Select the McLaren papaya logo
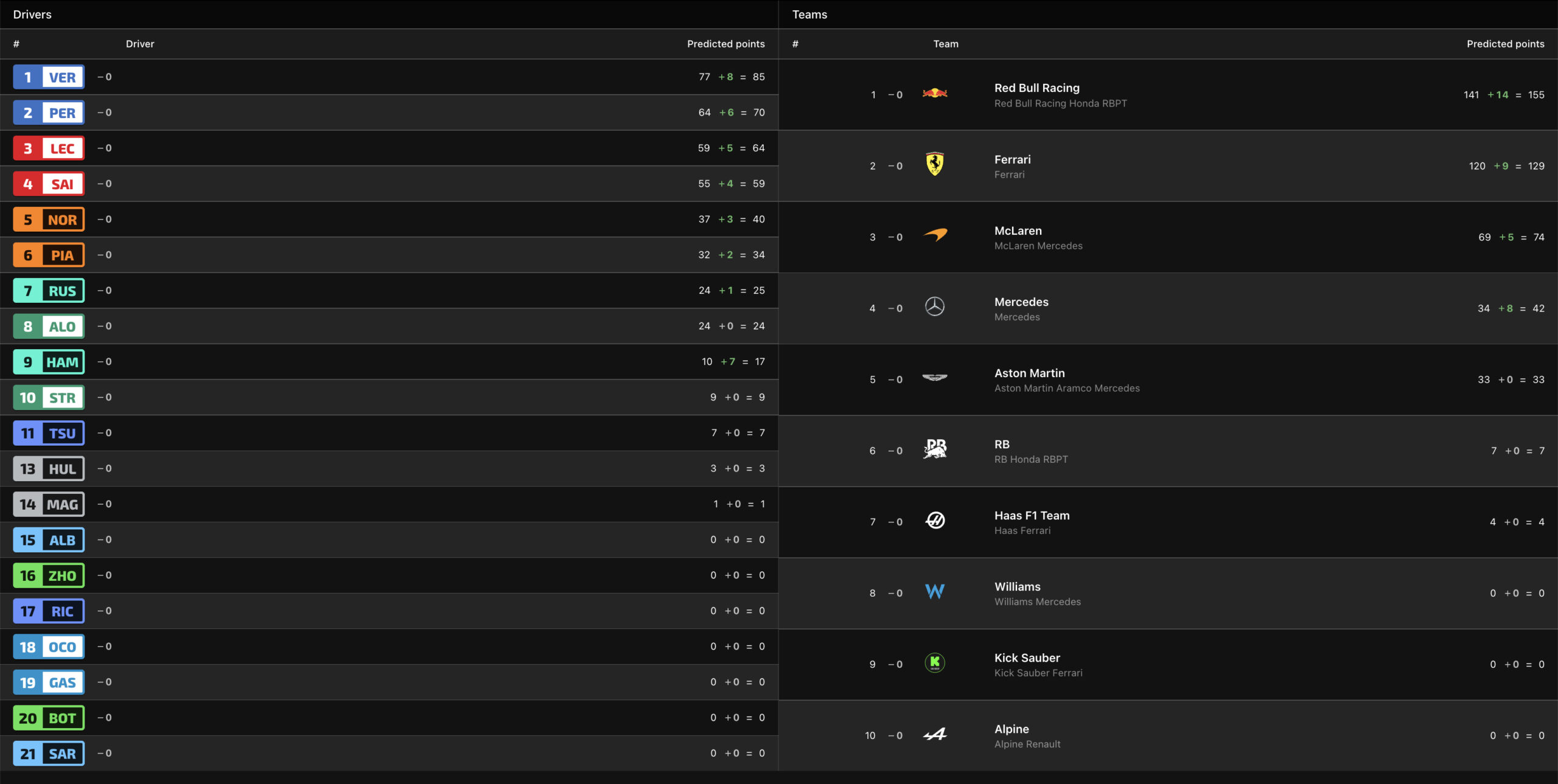The height and width of the screenshot is (784, 1558). tap(935, 235)
